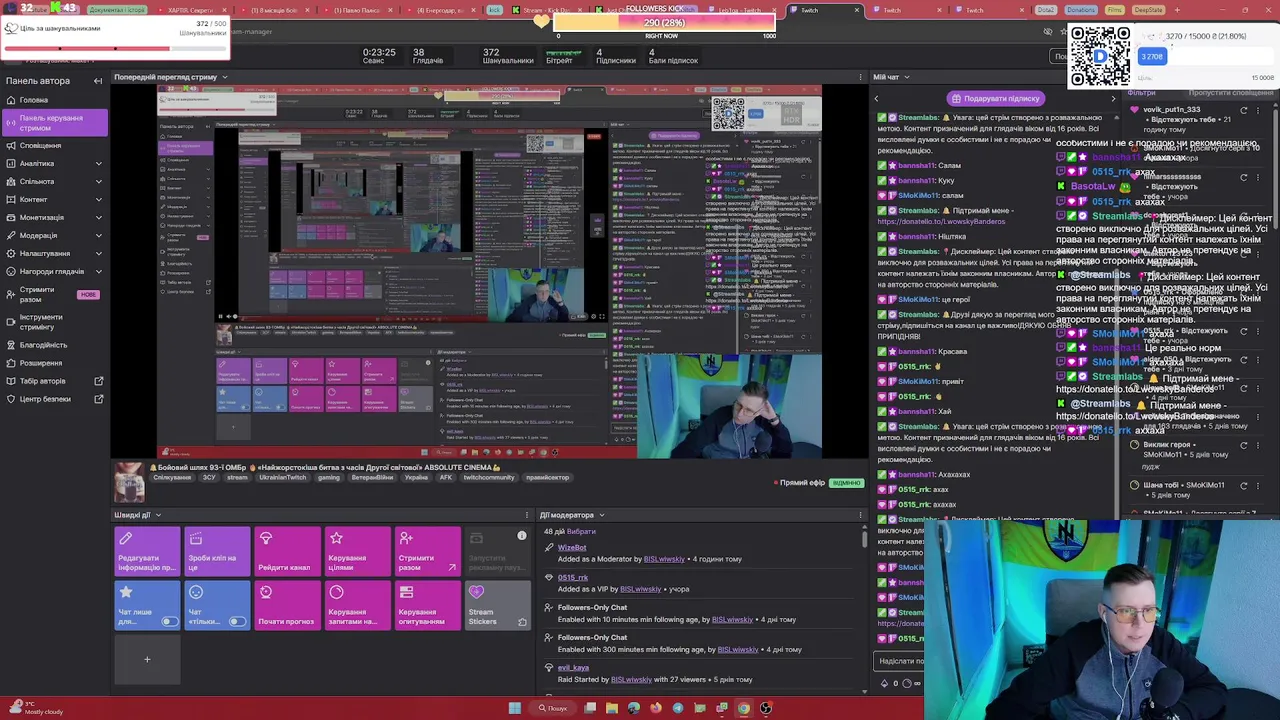Image resolution: width=1280 pixels, height=720 pixels.
Task: Click Редагувати інформацію quick action pencil tile
Action: tap(147, 551)
